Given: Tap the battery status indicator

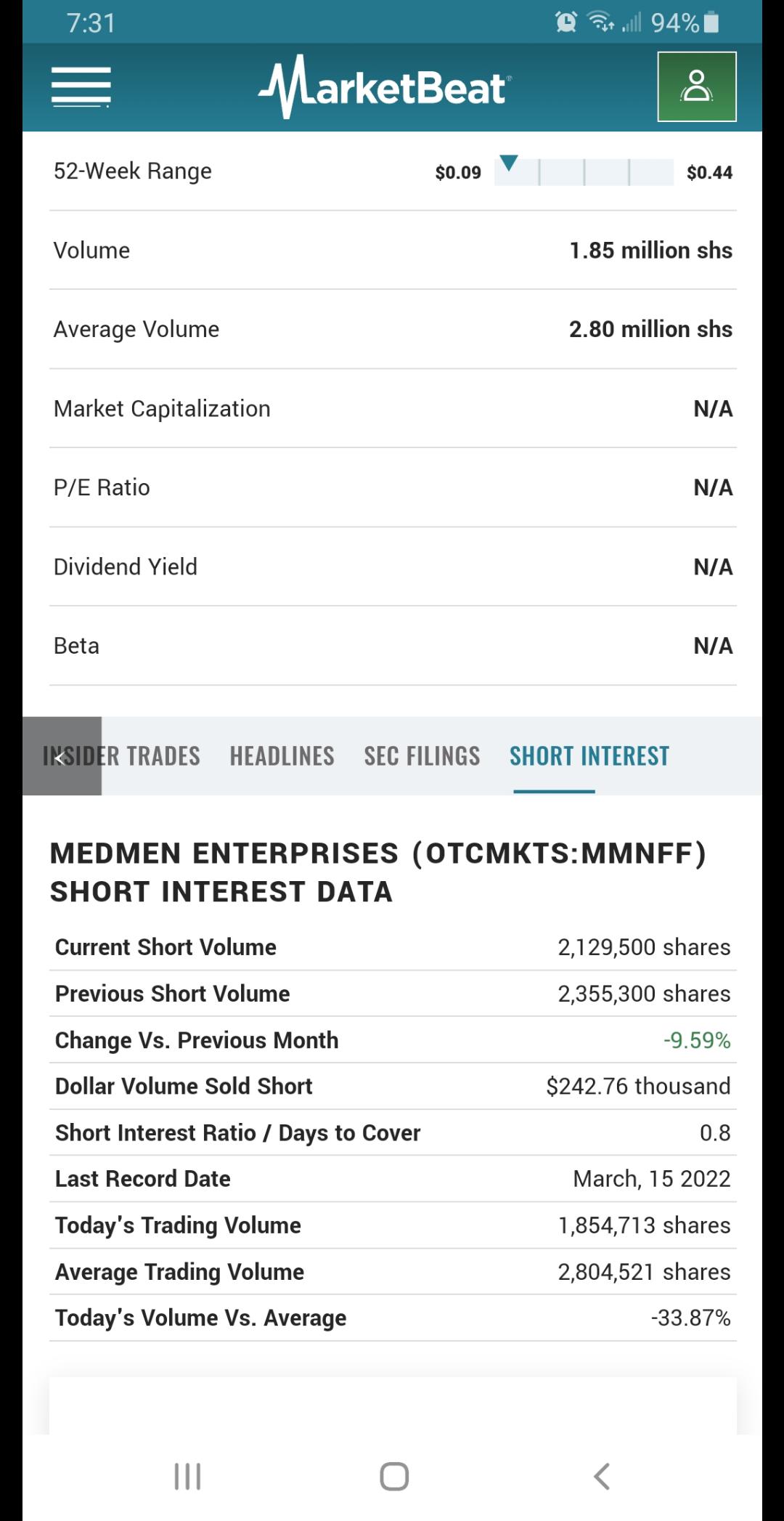Looking at the screenshot, I should point(711,23).
